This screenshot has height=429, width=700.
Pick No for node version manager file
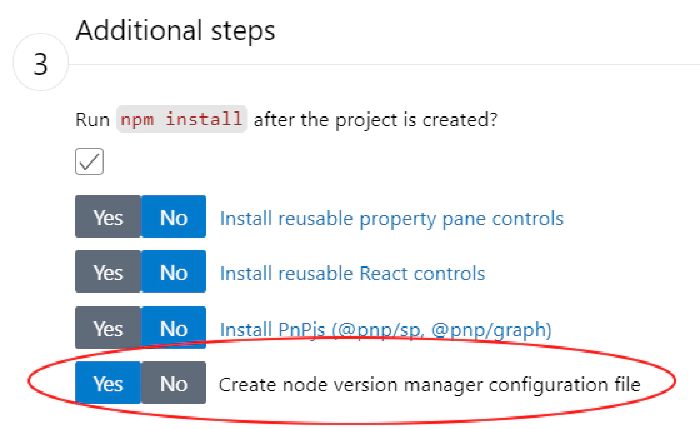pyautogui.click(x=173, y=383)
